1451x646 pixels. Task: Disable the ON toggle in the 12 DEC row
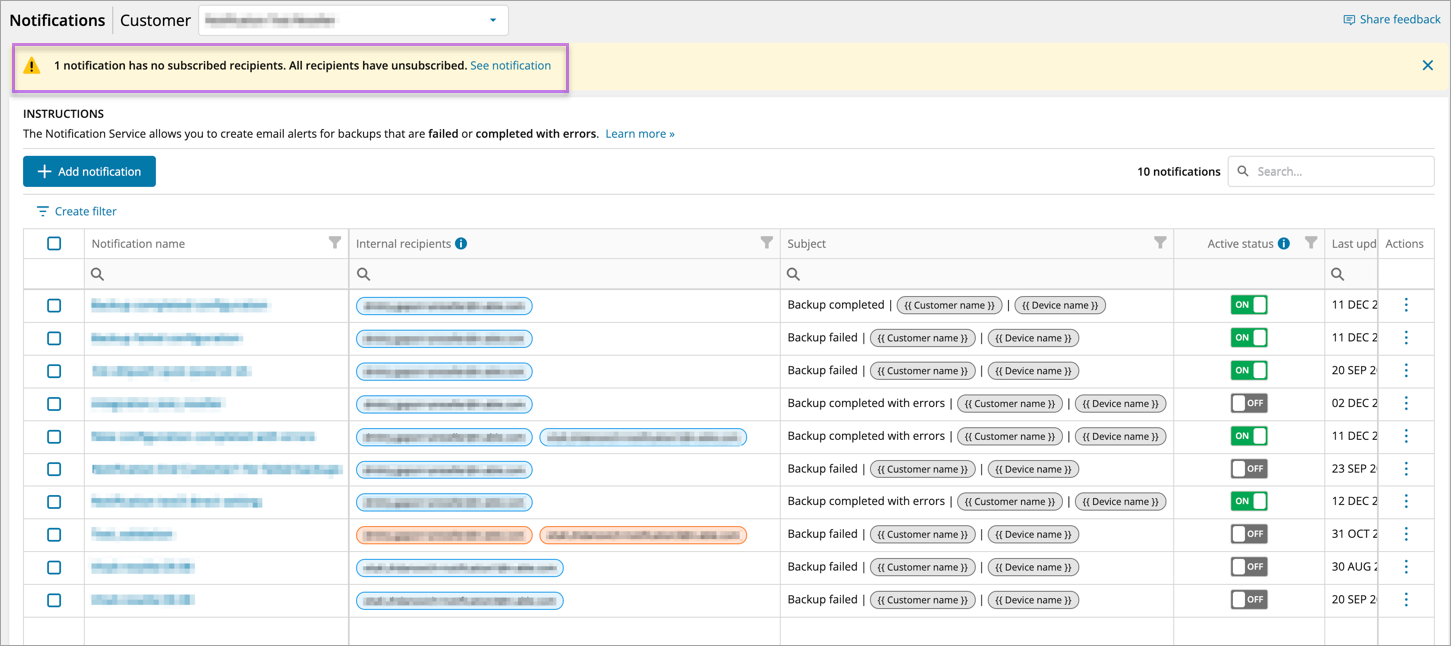click(1249, 502)
